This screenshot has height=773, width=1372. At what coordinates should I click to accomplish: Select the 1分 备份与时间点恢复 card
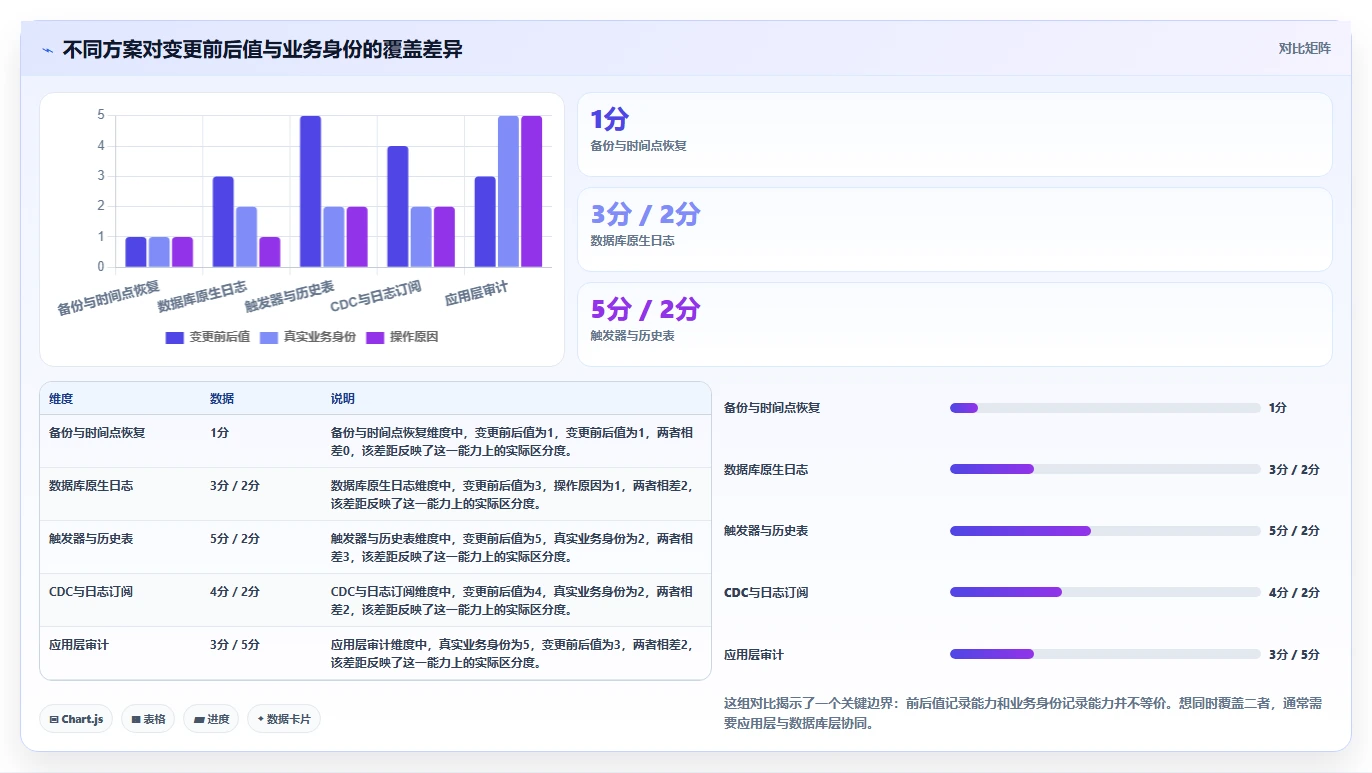(x=955, y=135)
